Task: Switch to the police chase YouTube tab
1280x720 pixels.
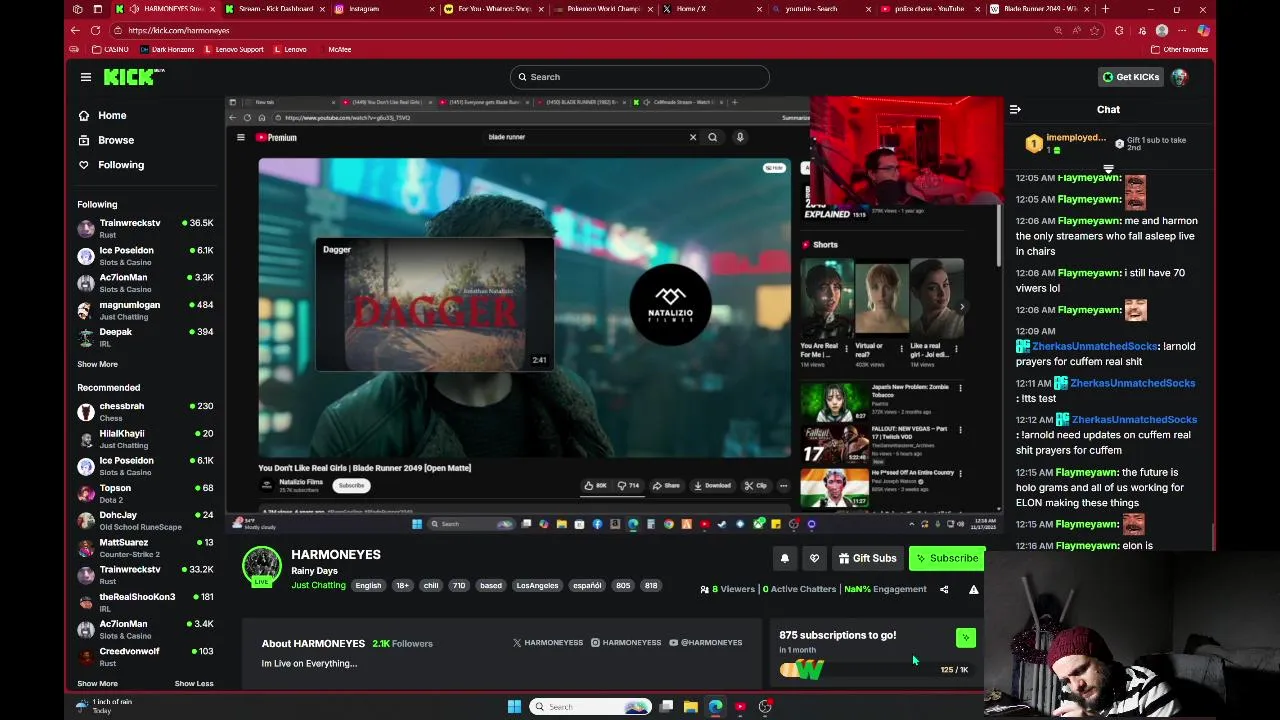Action: [930, 9]
